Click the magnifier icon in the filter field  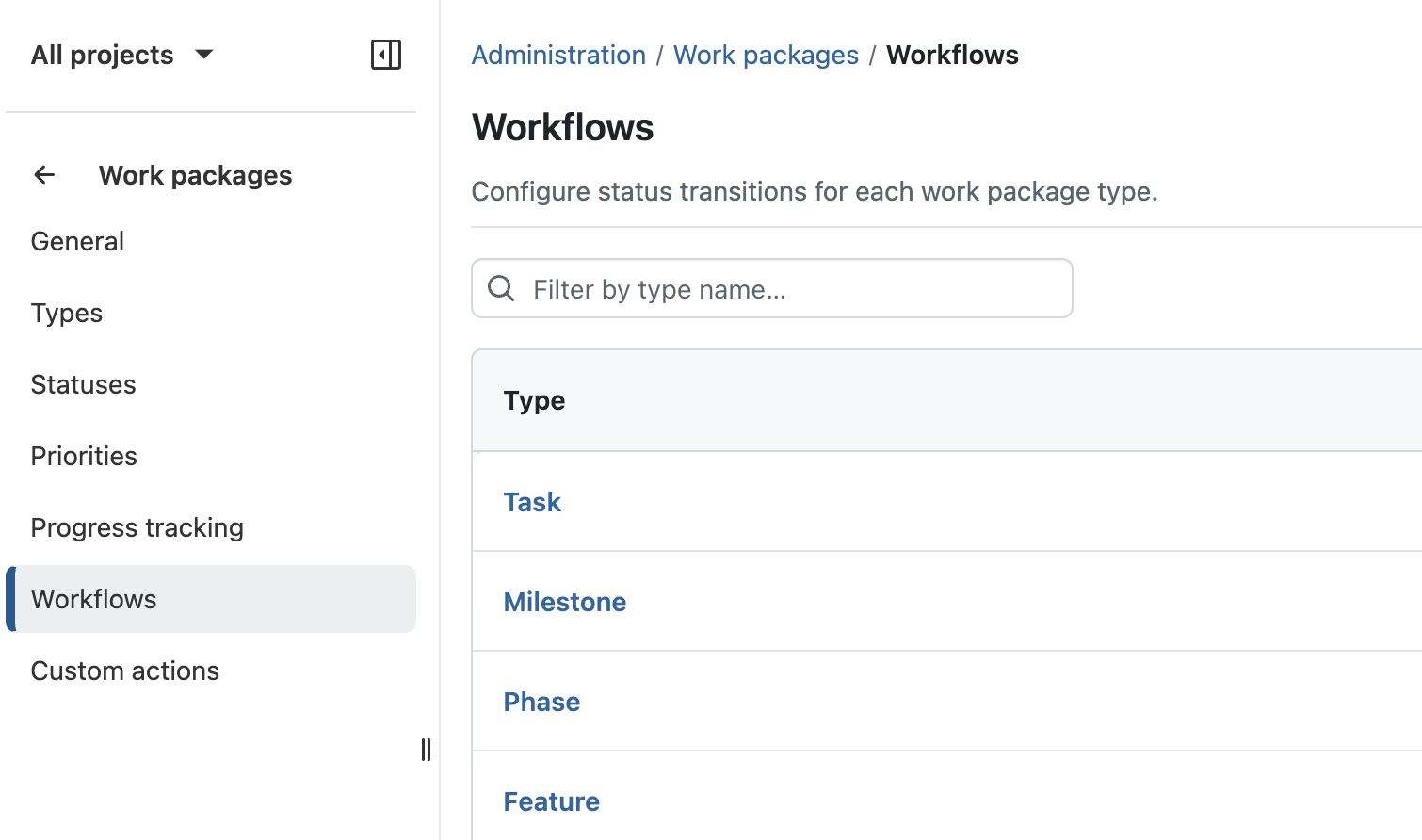500,288
